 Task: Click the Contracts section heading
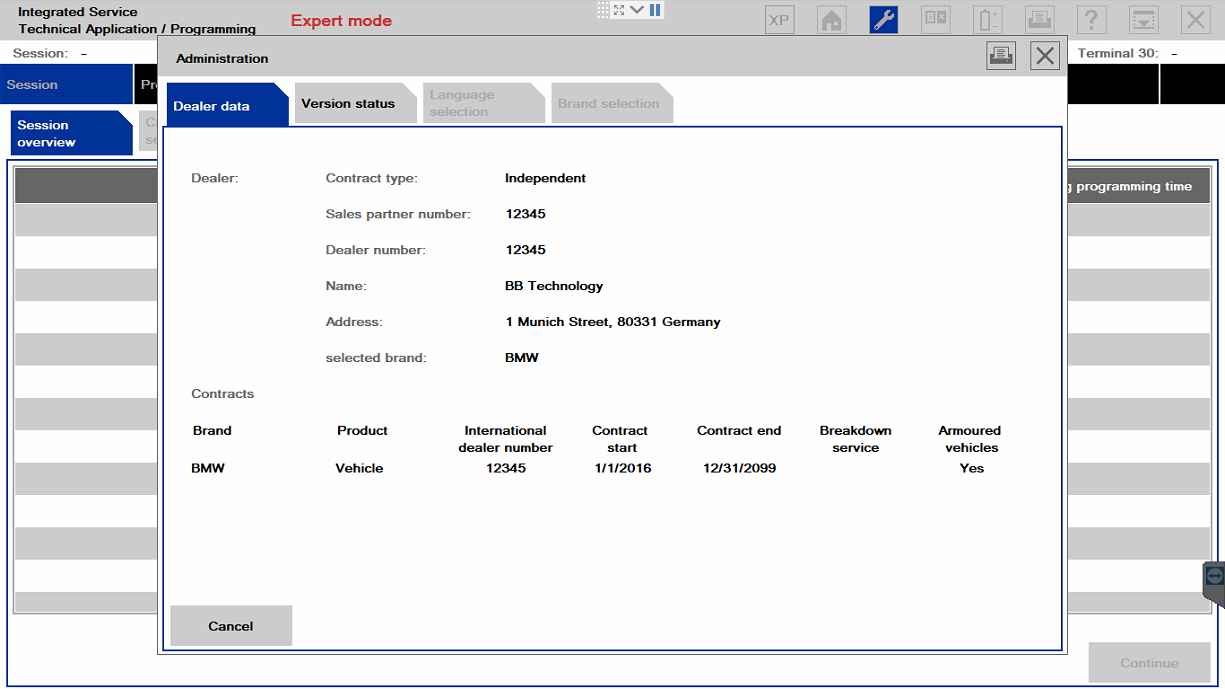click(x=222, y=394)
